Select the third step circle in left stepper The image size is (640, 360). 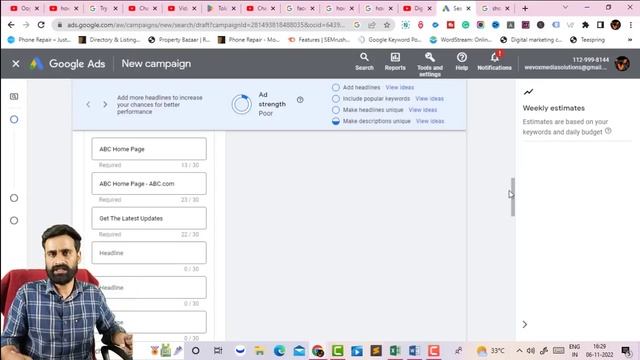[x=14, y=220]
